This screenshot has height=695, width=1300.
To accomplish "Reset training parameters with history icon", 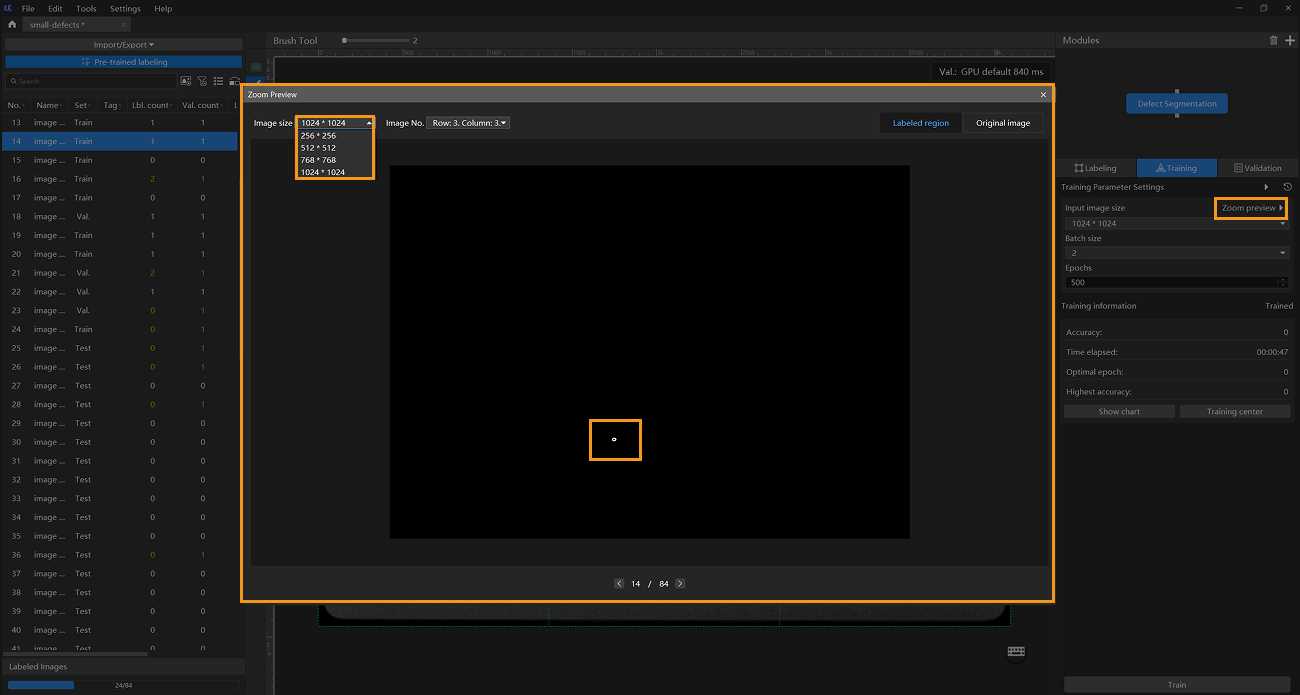I will 1287,187.
